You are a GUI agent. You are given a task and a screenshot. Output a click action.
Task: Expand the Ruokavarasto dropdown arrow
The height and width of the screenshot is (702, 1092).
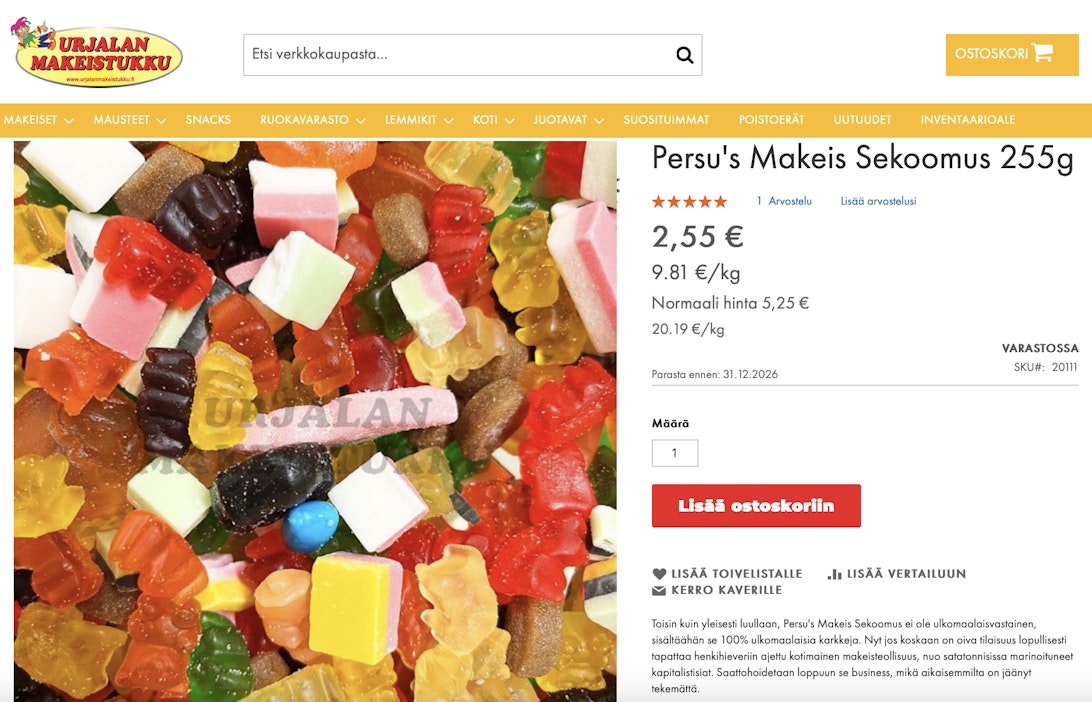pos(361,121)
